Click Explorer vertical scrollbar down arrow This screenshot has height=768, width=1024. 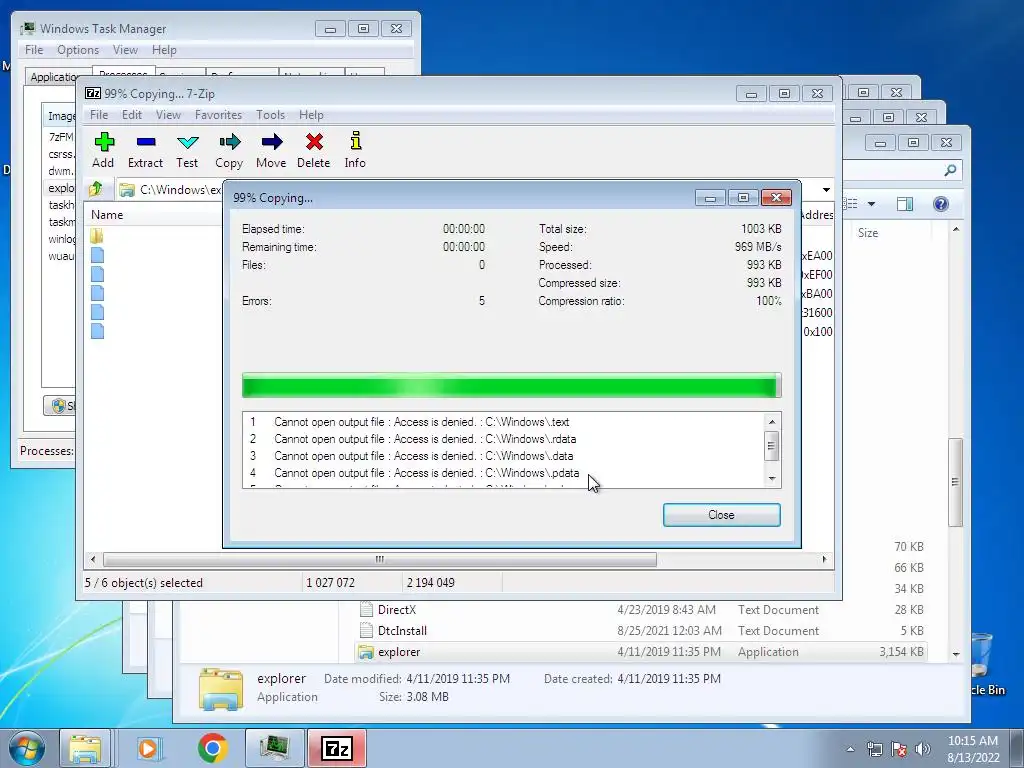(x=955, y=654)
